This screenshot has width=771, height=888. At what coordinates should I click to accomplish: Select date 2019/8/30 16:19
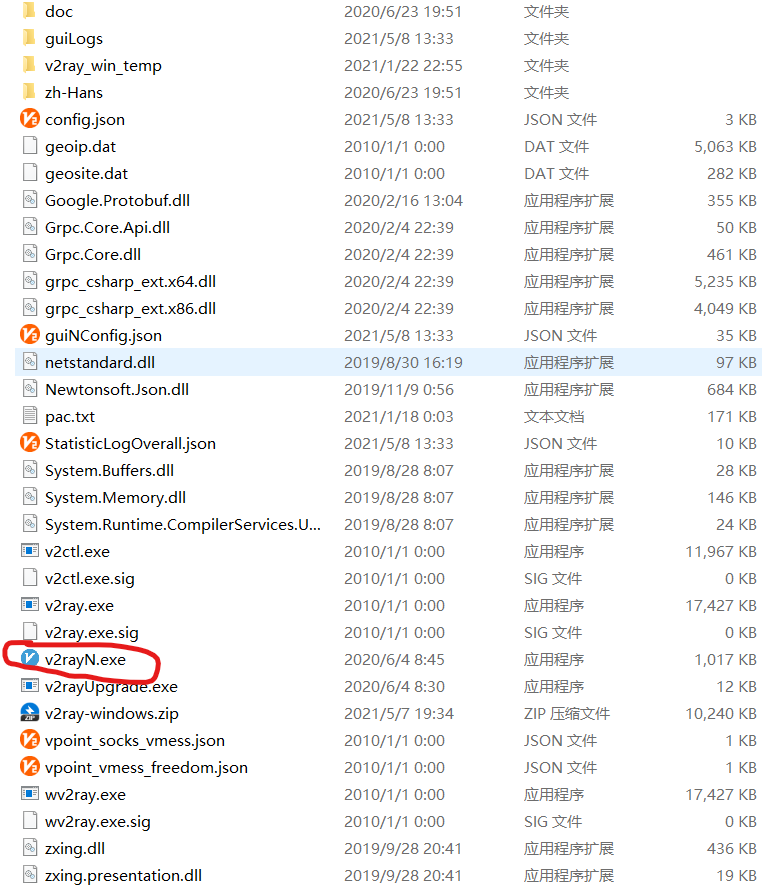(x=403, y=362)
